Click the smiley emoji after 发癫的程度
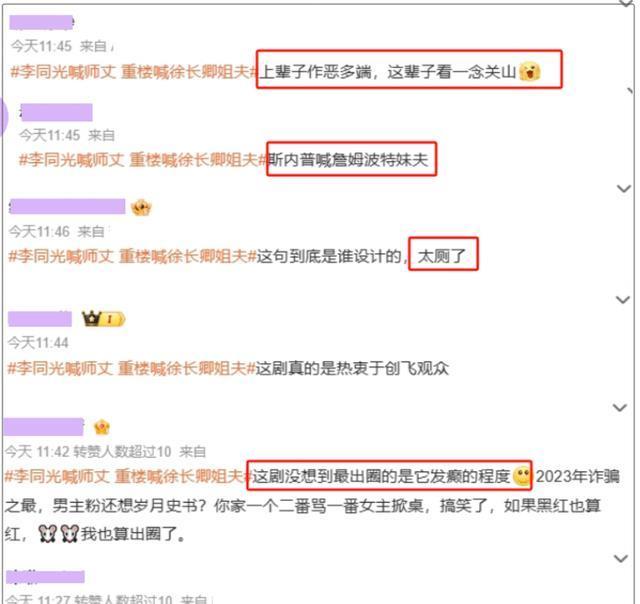The height and width of the screenshot is (604, 640). click(521, 476)
